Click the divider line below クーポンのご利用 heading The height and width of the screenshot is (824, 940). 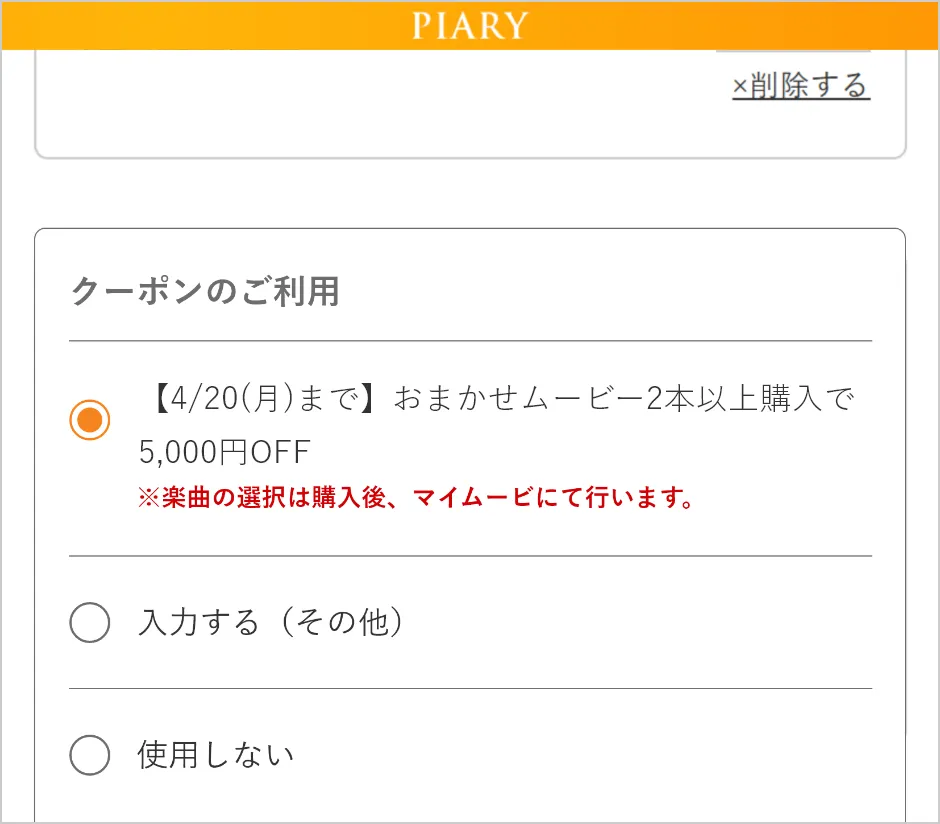coord(470,341)
